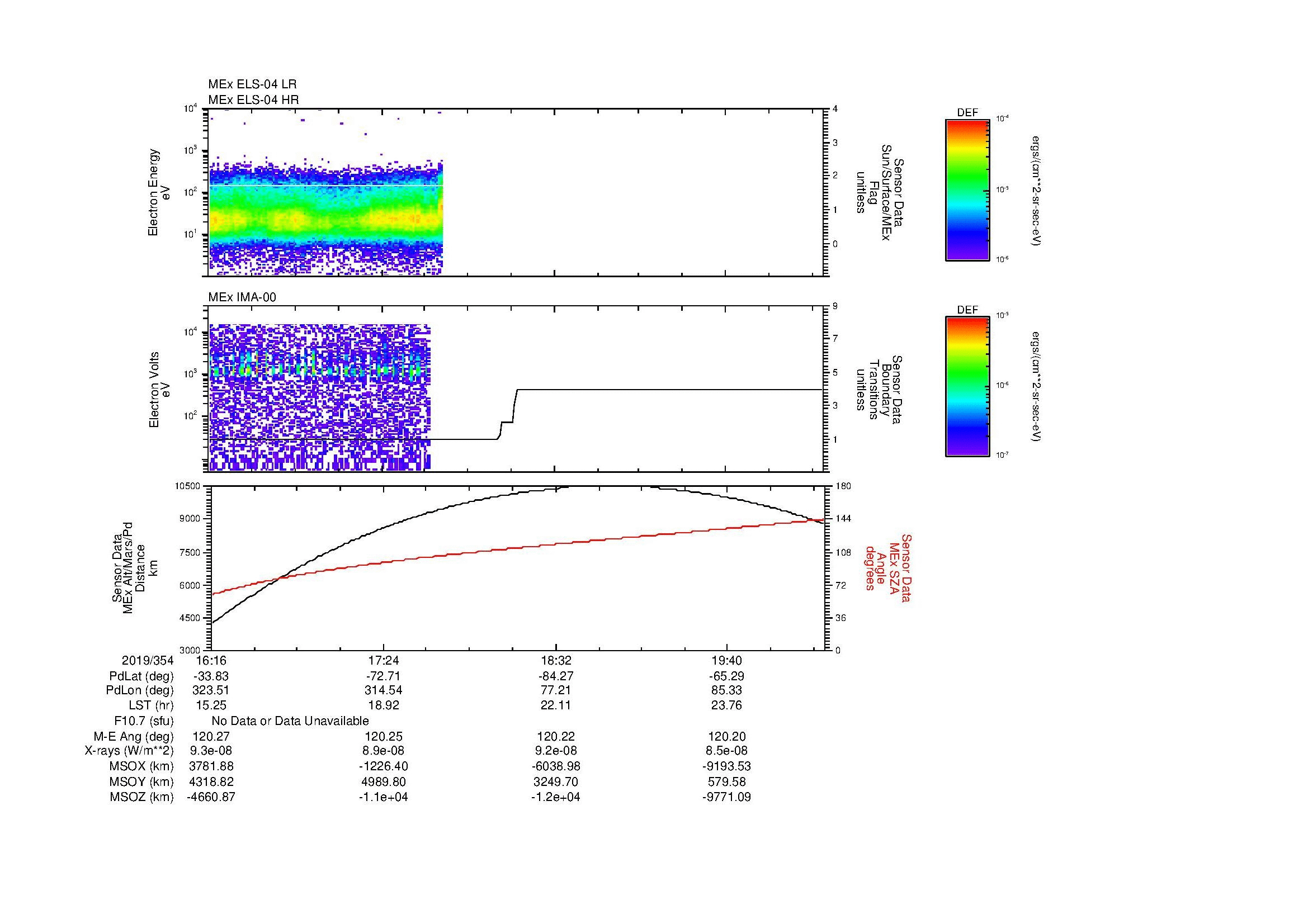
Task: Click the boundary transition step in the black line
Action: click(508, 414)
